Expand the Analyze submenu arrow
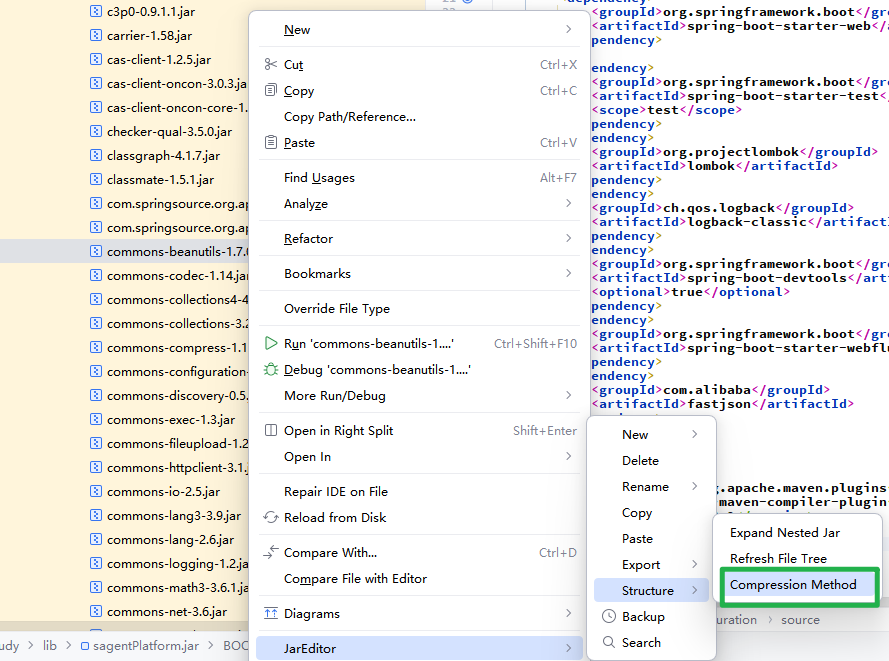Screen dimensions: 889x661 point(569,204)
